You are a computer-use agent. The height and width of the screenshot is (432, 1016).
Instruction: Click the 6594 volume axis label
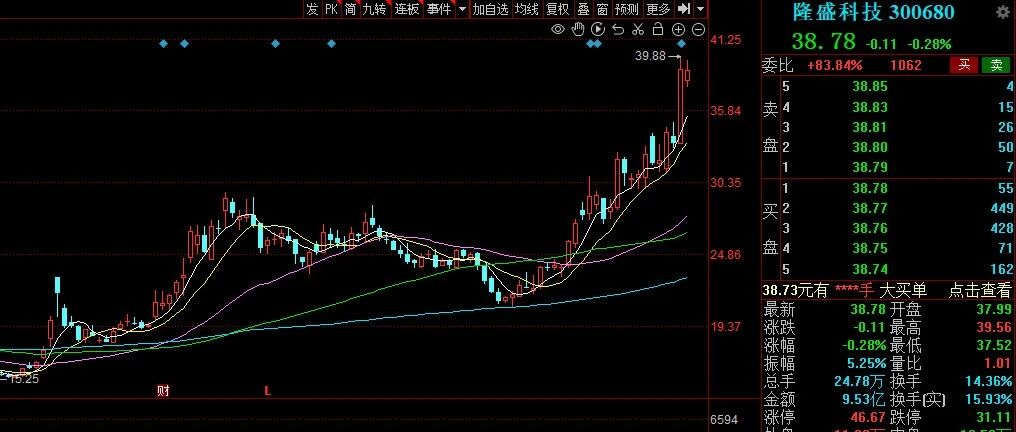click(724, 420)
